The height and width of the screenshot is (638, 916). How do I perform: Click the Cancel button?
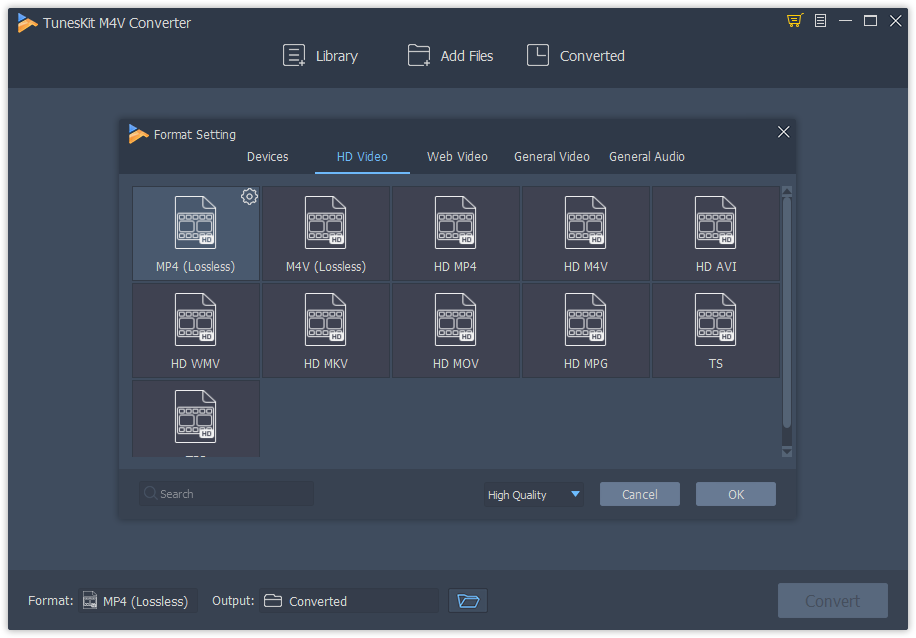tap(640, 494)
